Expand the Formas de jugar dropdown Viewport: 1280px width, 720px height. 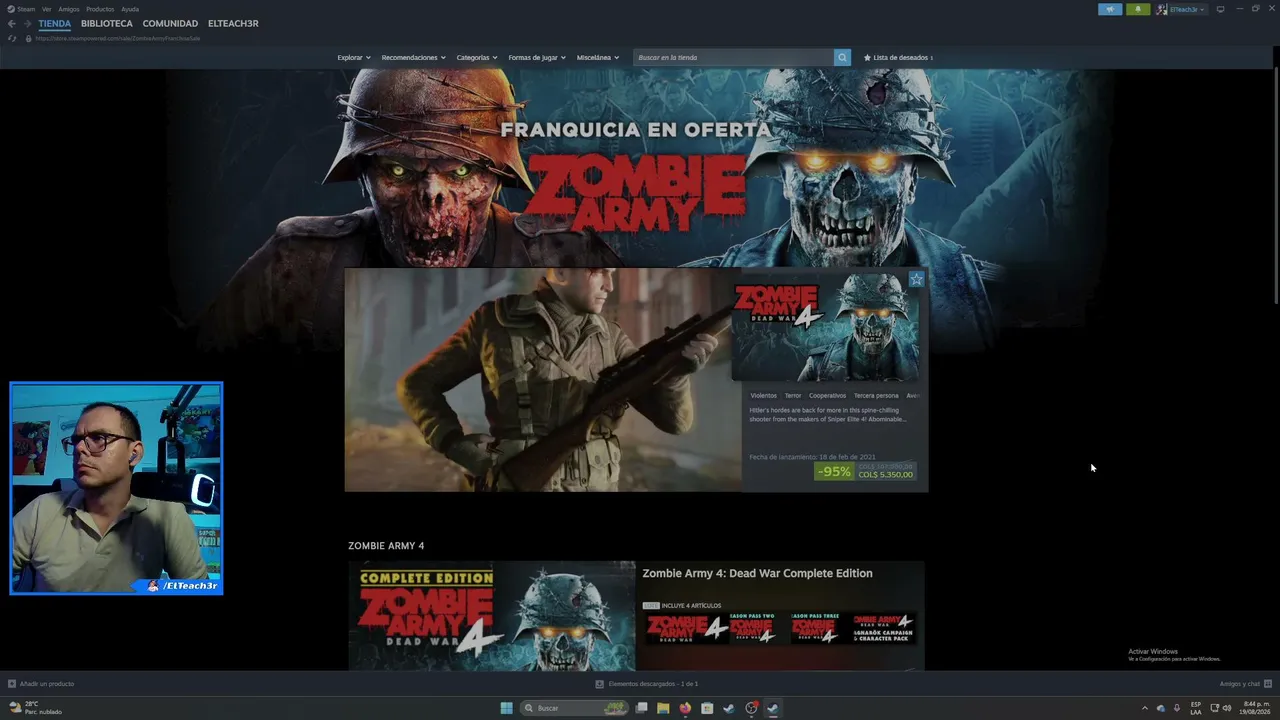(537, 58)
